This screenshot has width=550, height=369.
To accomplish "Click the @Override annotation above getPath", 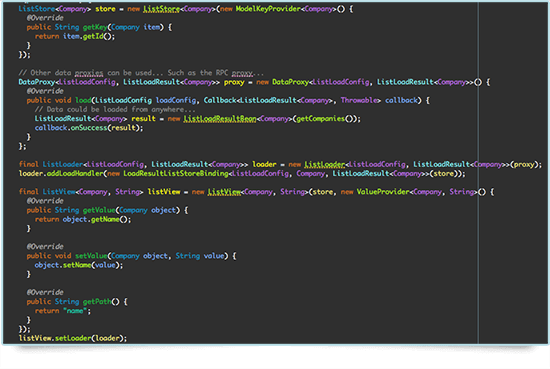I will 45,293.
